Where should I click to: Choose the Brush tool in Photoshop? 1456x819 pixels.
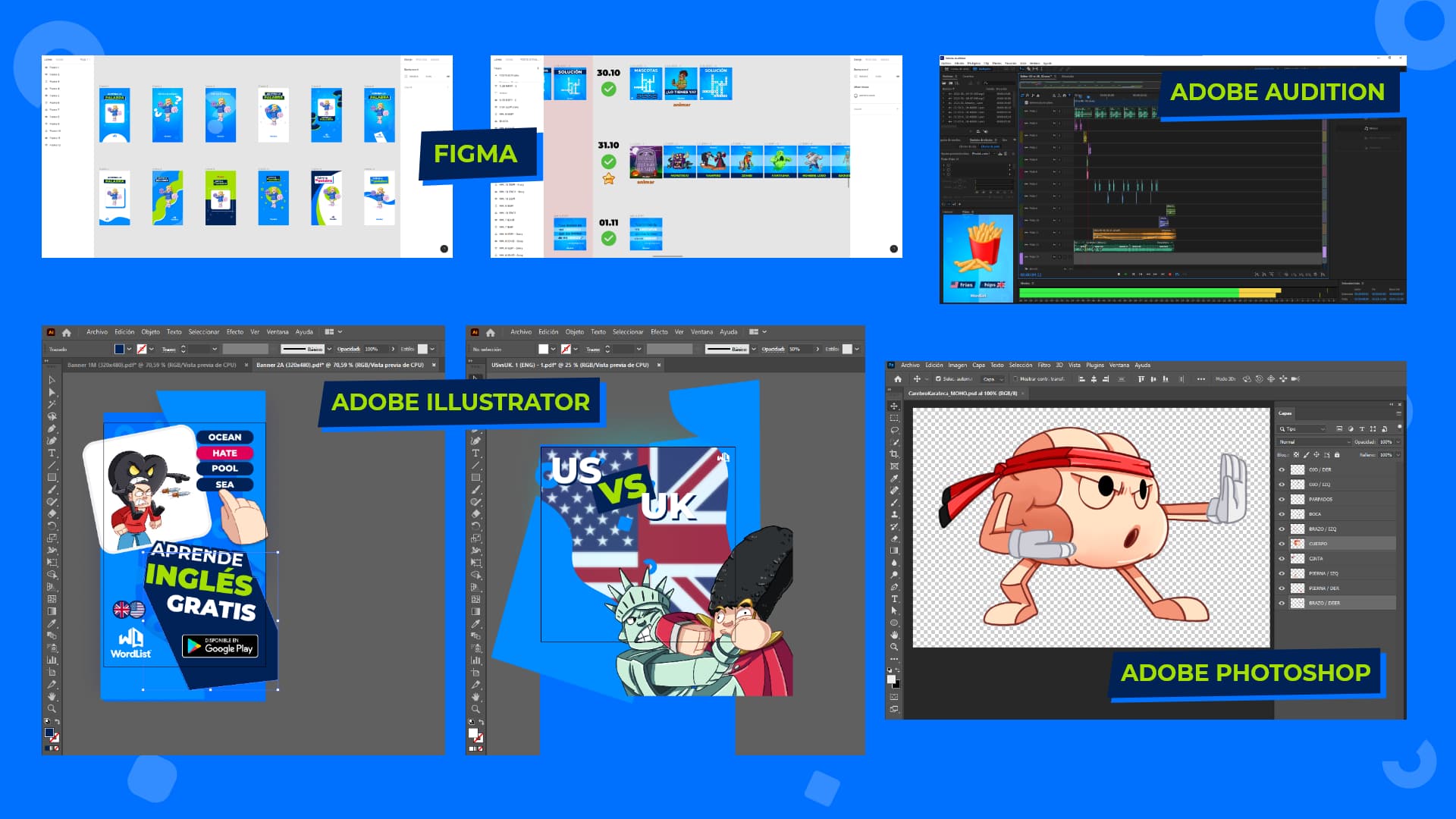tap(894, 502)
